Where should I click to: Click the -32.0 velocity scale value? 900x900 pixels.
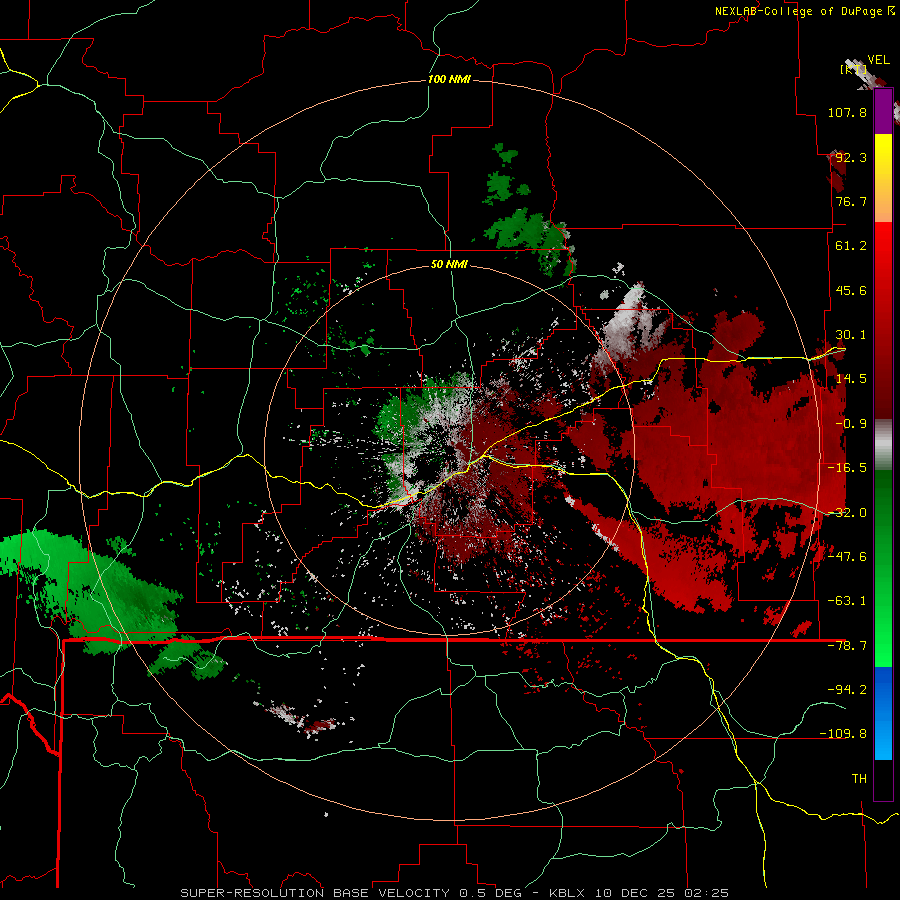coord(847,513)
